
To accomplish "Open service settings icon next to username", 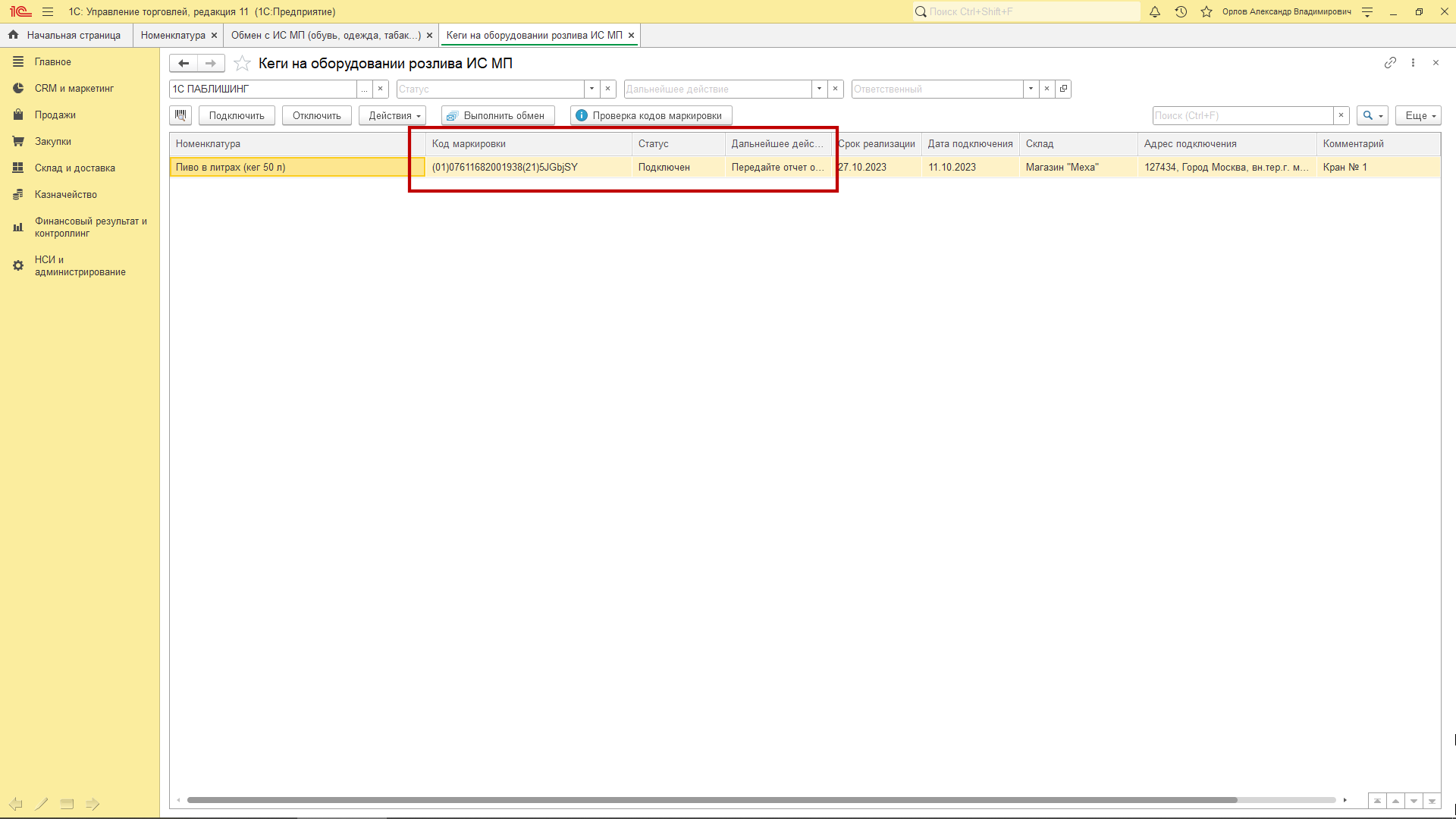I will 1367,11.
